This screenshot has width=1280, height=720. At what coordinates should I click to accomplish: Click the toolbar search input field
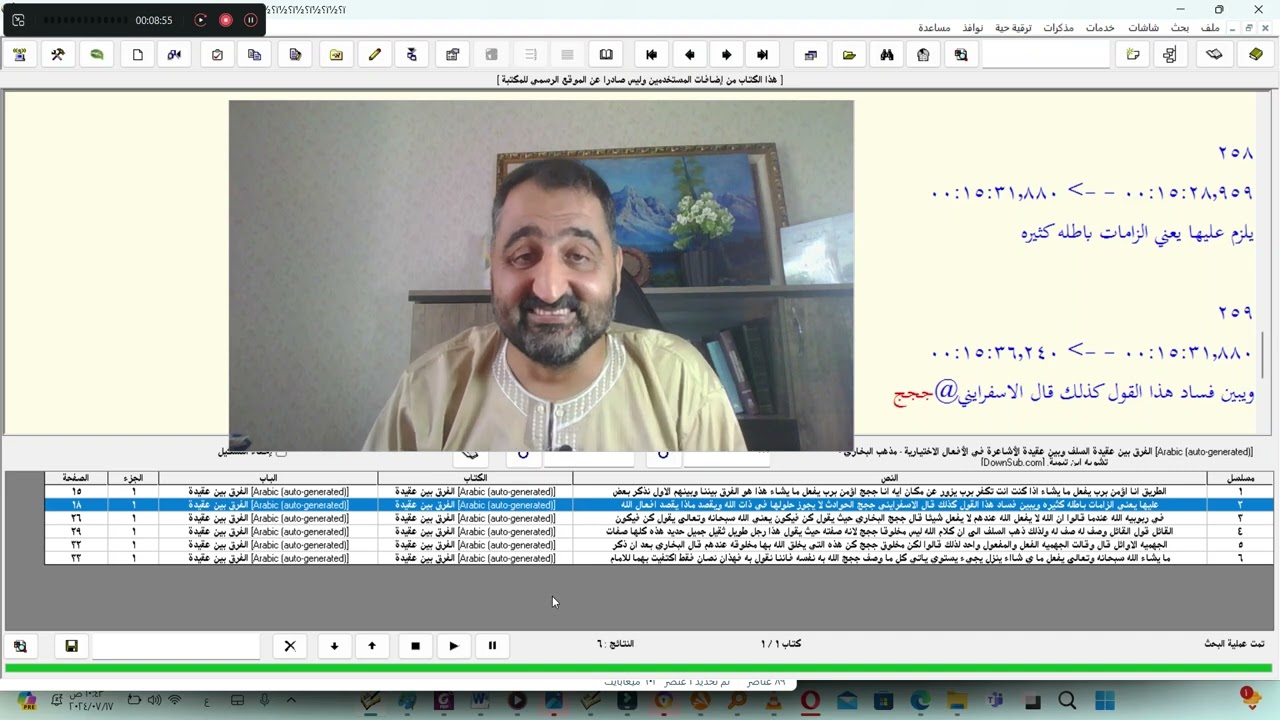(x=1045, y=55)
